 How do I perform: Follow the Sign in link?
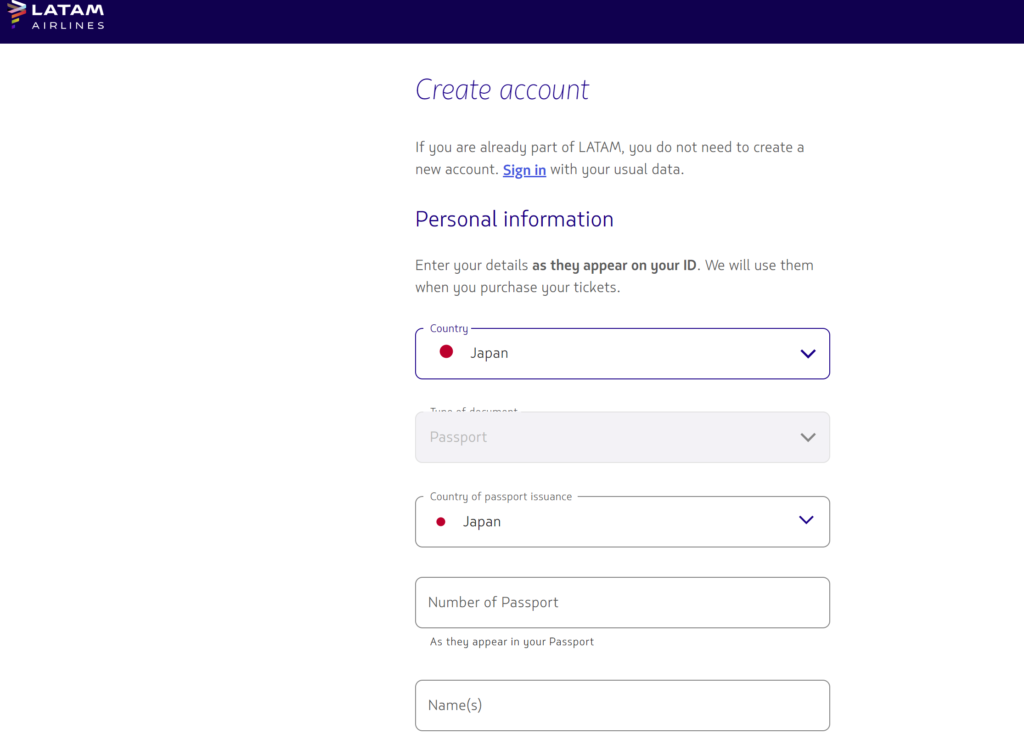point(524,170)
